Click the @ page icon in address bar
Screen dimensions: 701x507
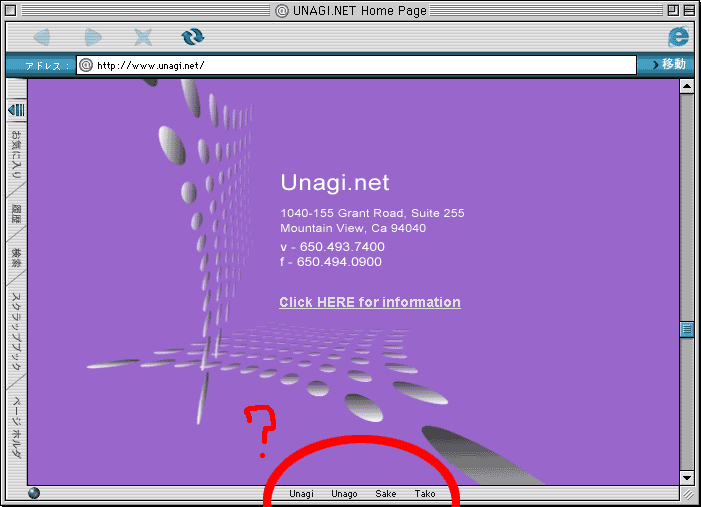86,65
